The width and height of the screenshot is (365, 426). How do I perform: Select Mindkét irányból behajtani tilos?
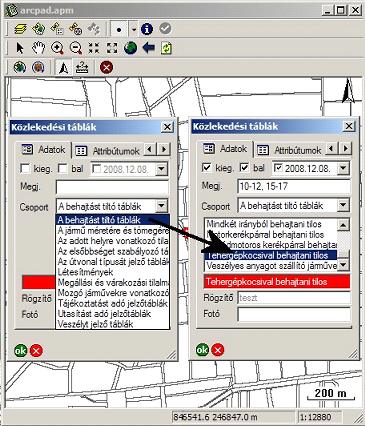coord(271,224)
